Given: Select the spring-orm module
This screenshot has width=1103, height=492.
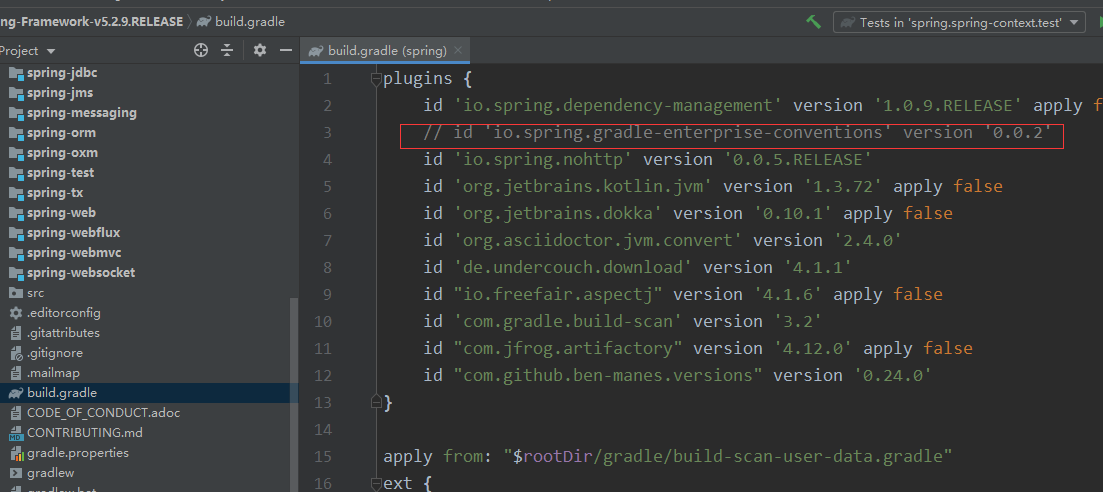Looking at the screenshot, I should (x=61, y=132).
